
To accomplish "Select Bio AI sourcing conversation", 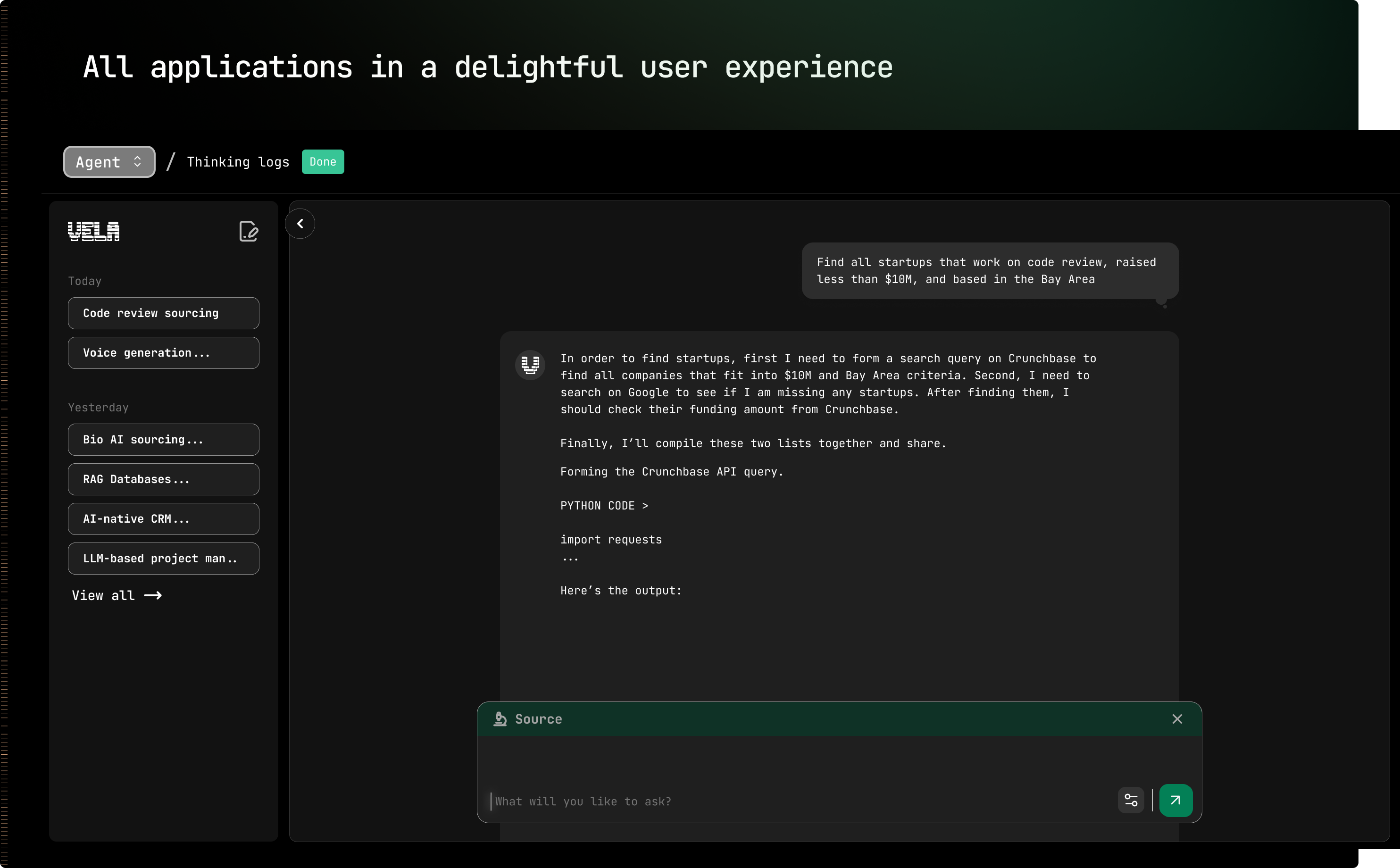I will (x=163, y=440).
